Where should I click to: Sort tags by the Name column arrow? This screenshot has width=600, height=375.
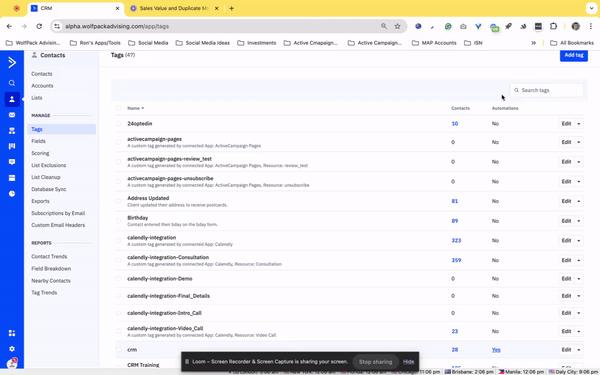click(143, 108)
